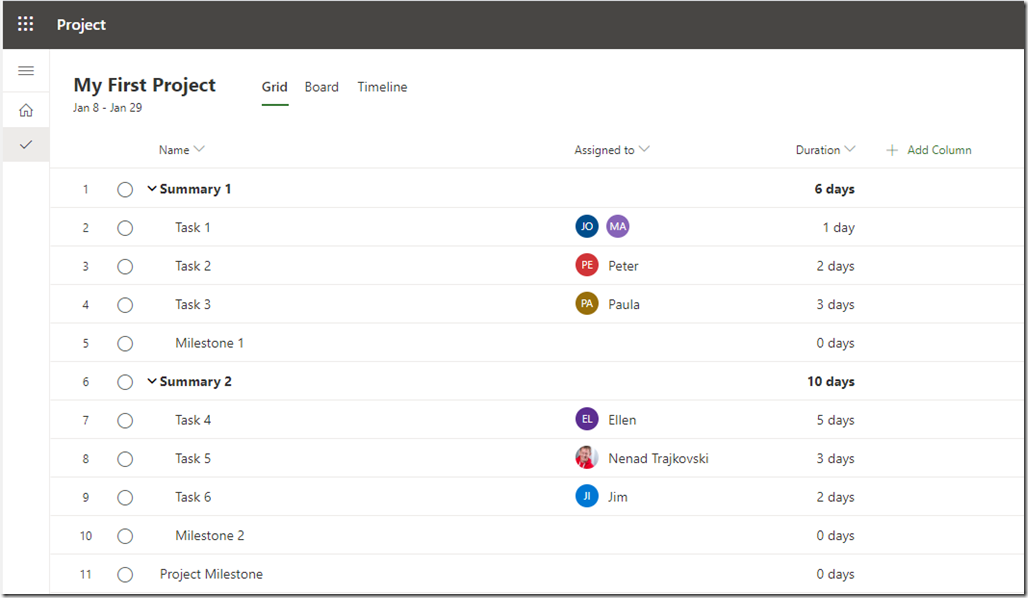Screen dimensions: 1028x598
Task: Mark Milestone 2 as complete
Action: [125, 536]
